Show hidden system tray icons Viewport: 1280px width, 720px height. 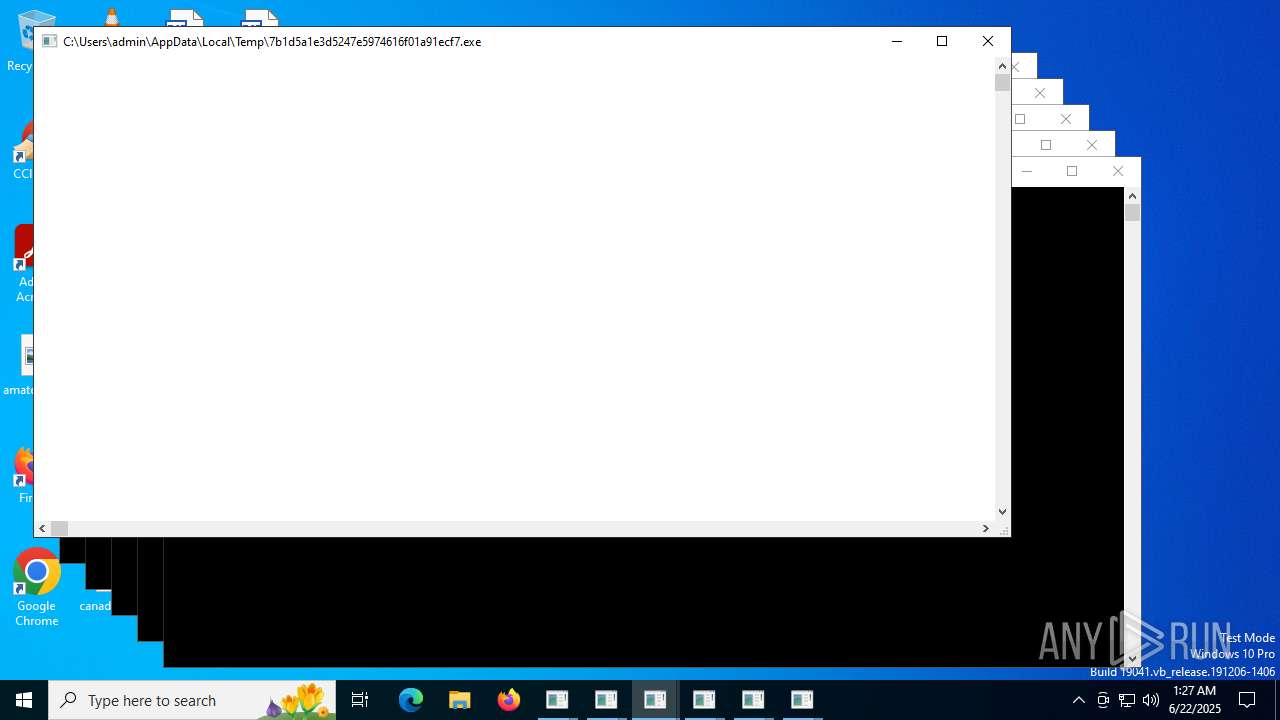[x=1079, y=700]
